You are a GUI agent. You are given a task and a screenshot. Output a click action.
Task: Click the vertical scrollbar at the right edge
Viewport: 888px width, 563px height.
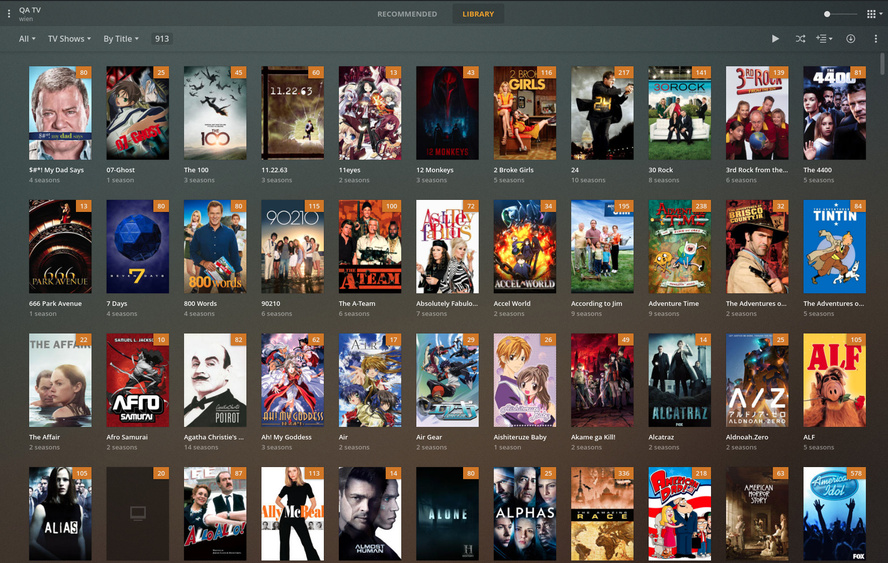coord(882,63)
